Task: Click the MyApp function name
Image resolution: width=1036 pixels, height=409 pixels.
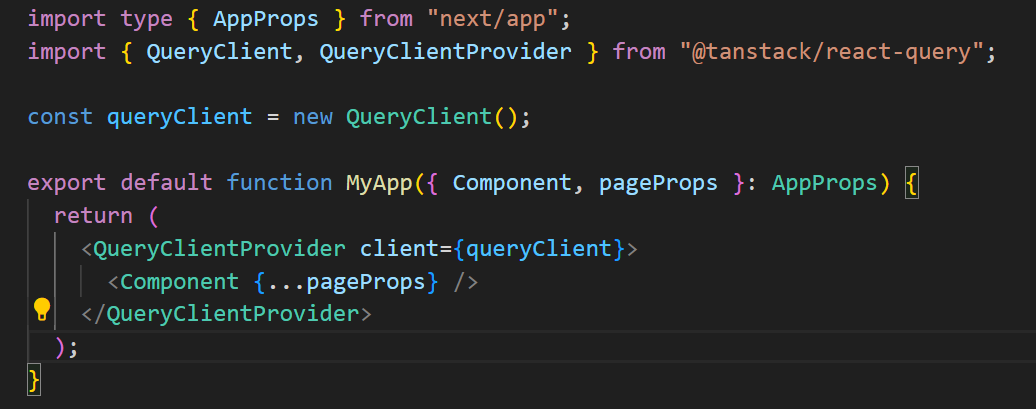Action: click(379, 183)
